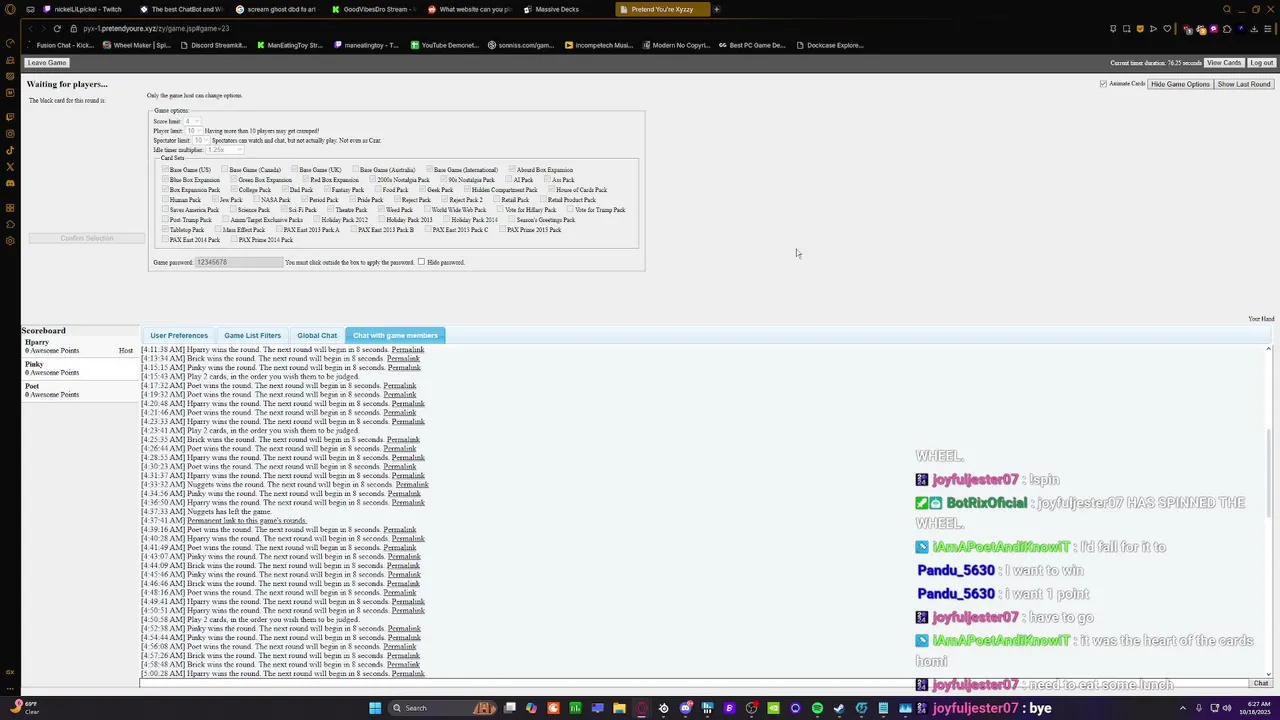Open File Explorer from the taskbar
This screenshot has height=720, width=1280.
coord(619,708)
